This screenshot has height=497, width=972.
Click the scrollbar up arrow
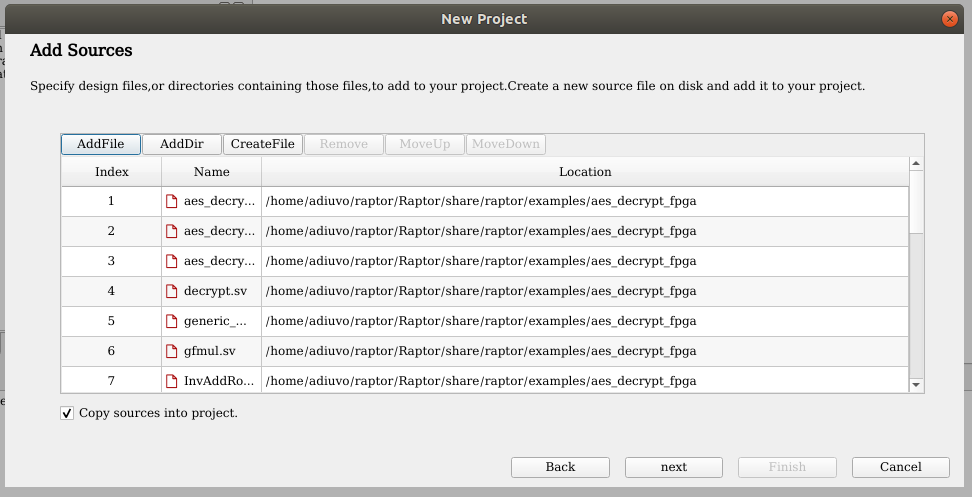coord(916,164)
